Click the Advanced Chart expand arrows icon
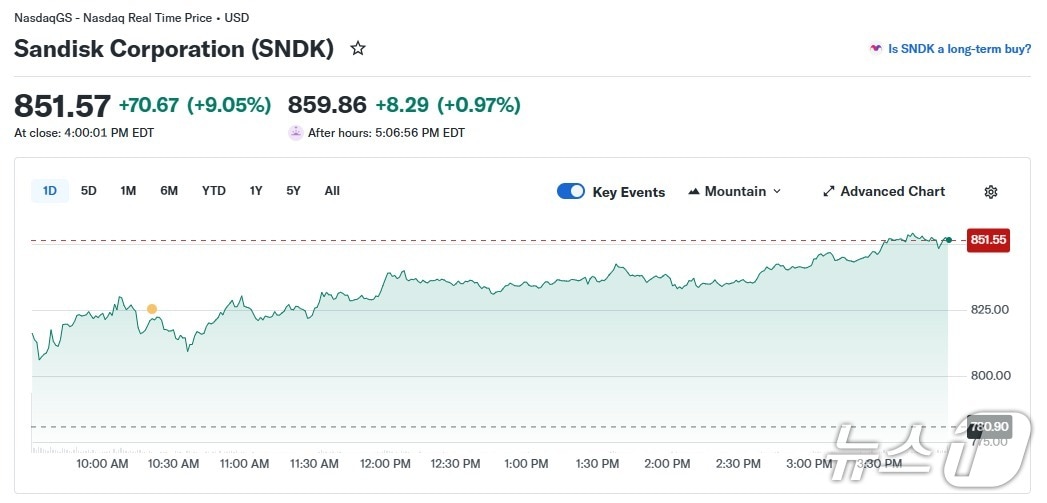The image size is (1047, 503). coord(828,192)
